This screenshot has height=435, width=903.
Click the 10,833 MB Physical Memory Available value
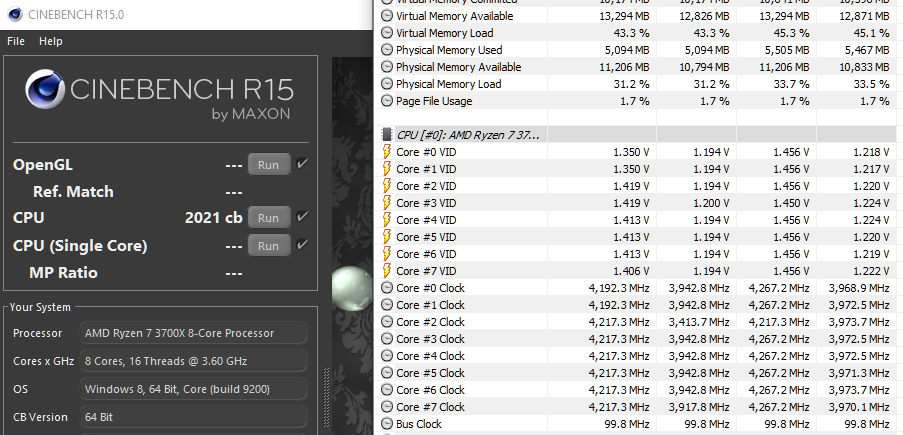[864, 67]
